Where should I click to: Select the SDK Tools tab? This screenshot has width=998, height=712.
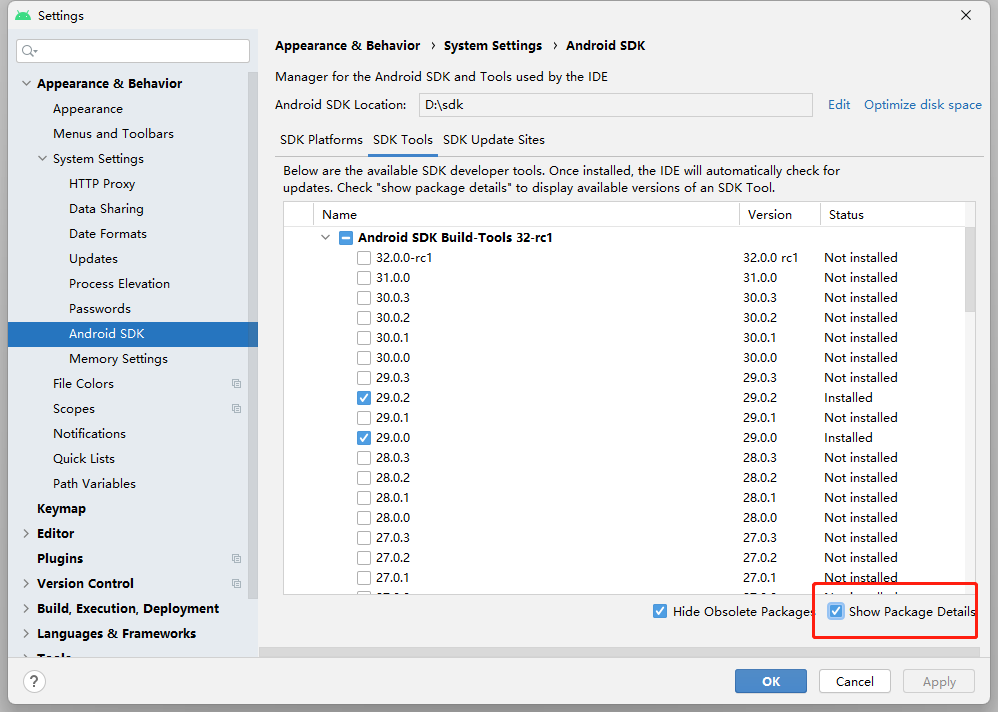pyautogui.click(x=403, y=140)
